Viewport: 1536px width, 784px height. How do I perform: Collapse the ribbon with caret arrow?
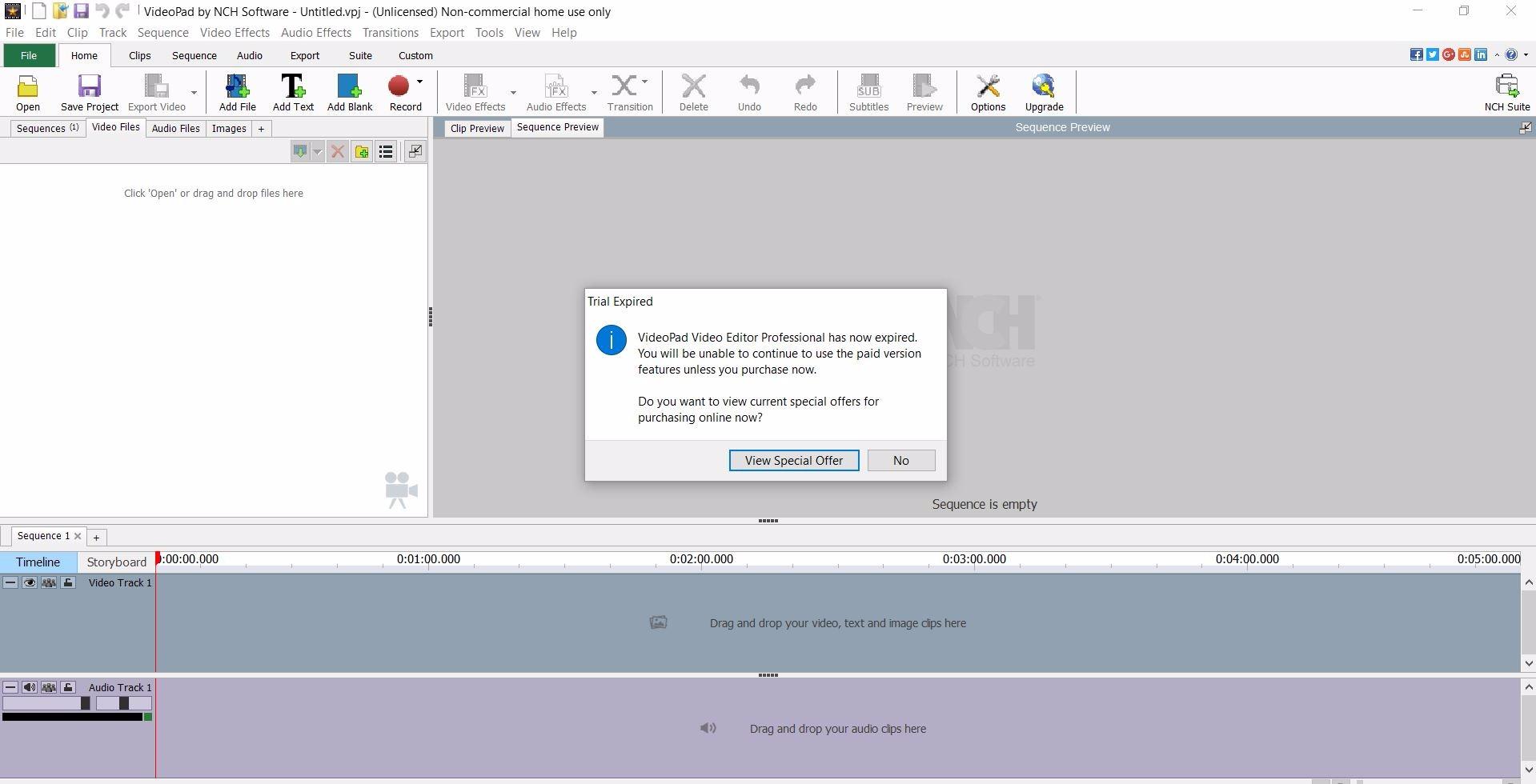coord(1497,55)
